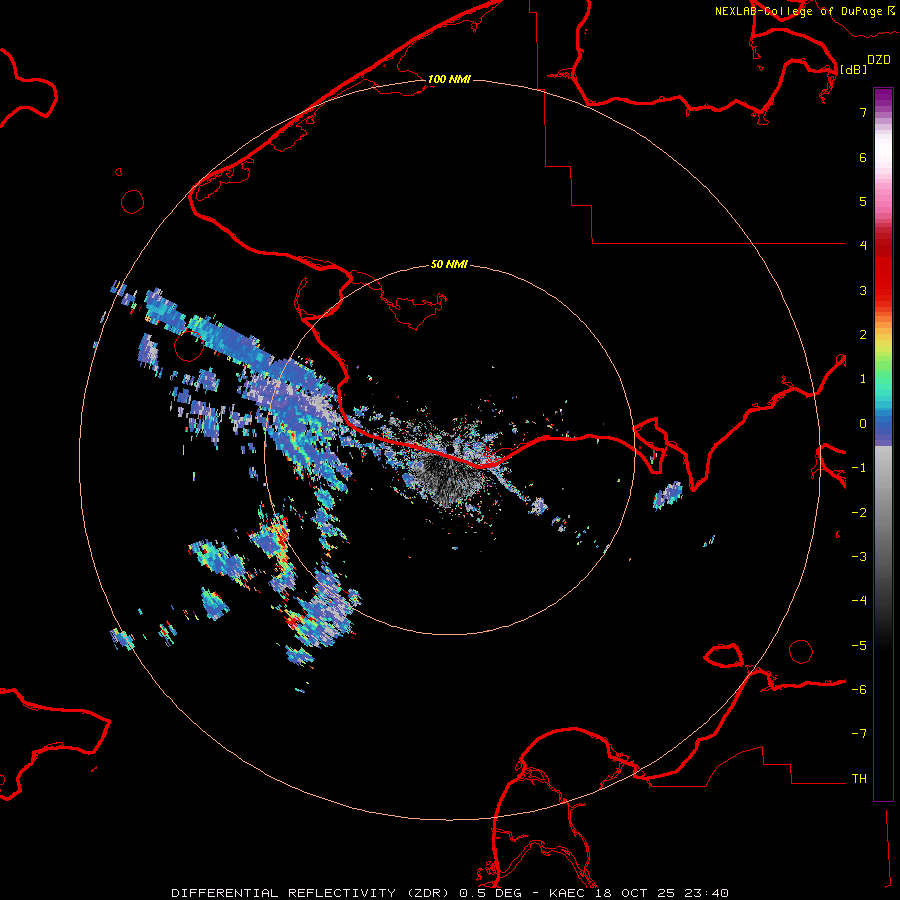Viewport: 900px width, 900px height.
Task: Click the 3 dB tick label
Action: [863, 290]
